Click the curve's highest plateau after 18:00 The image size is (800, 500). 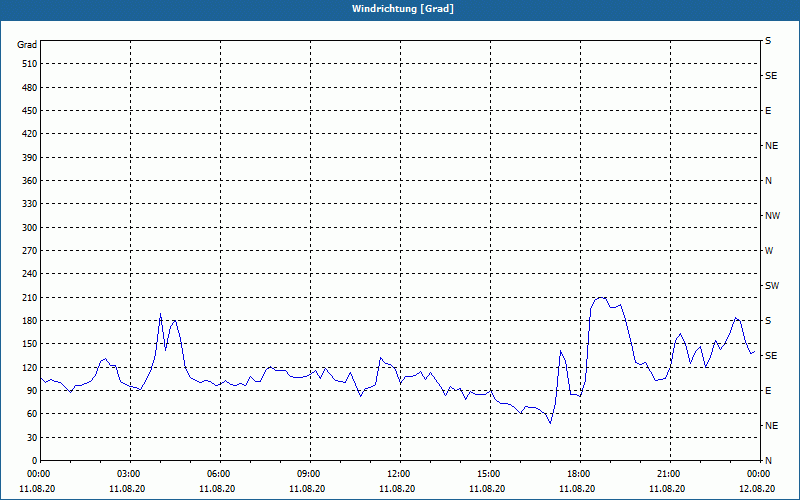tap(600, 298)
